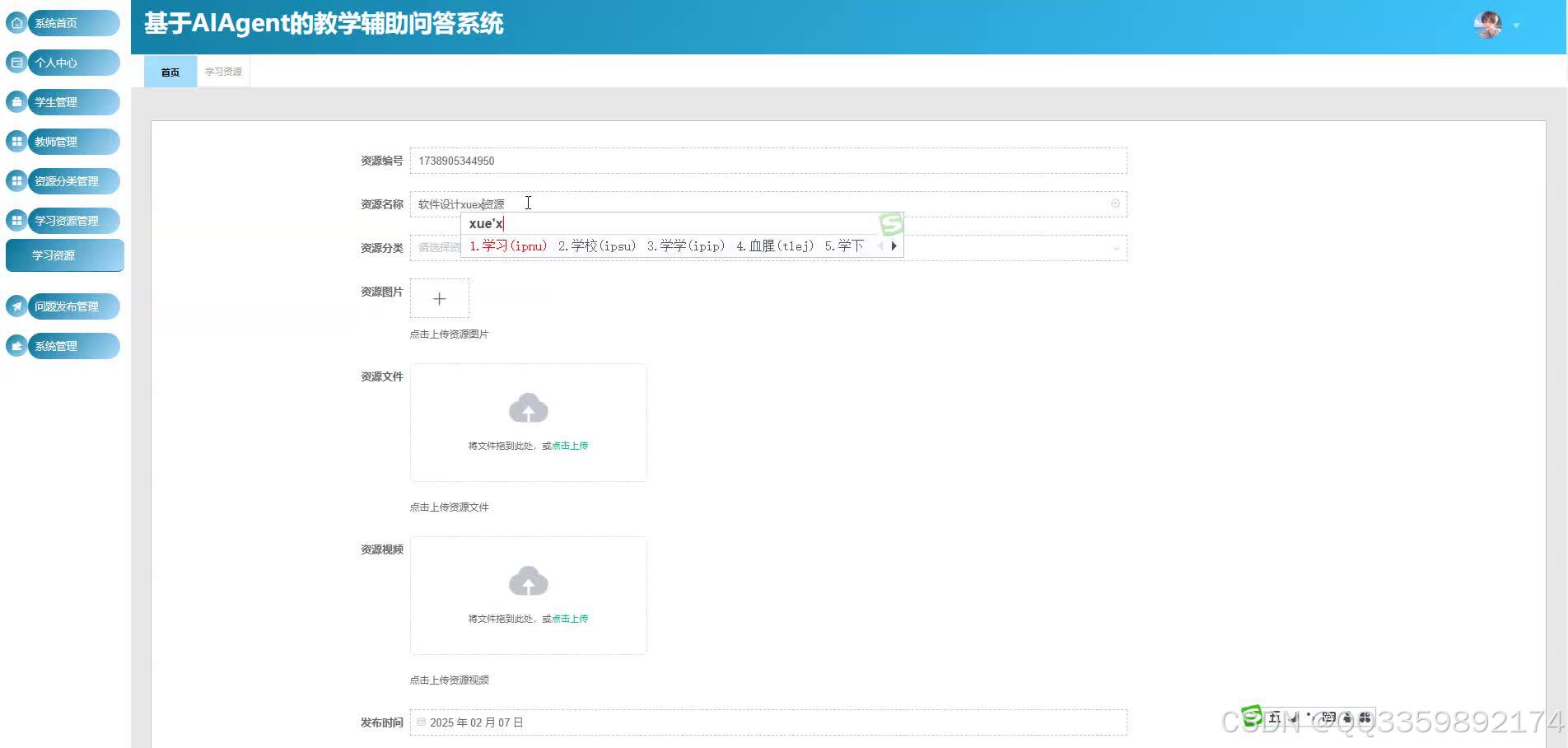Screen dimensions: 1568x748
Task: Expand the user avatar dropdown arrow
Action: pos(1516,26)
